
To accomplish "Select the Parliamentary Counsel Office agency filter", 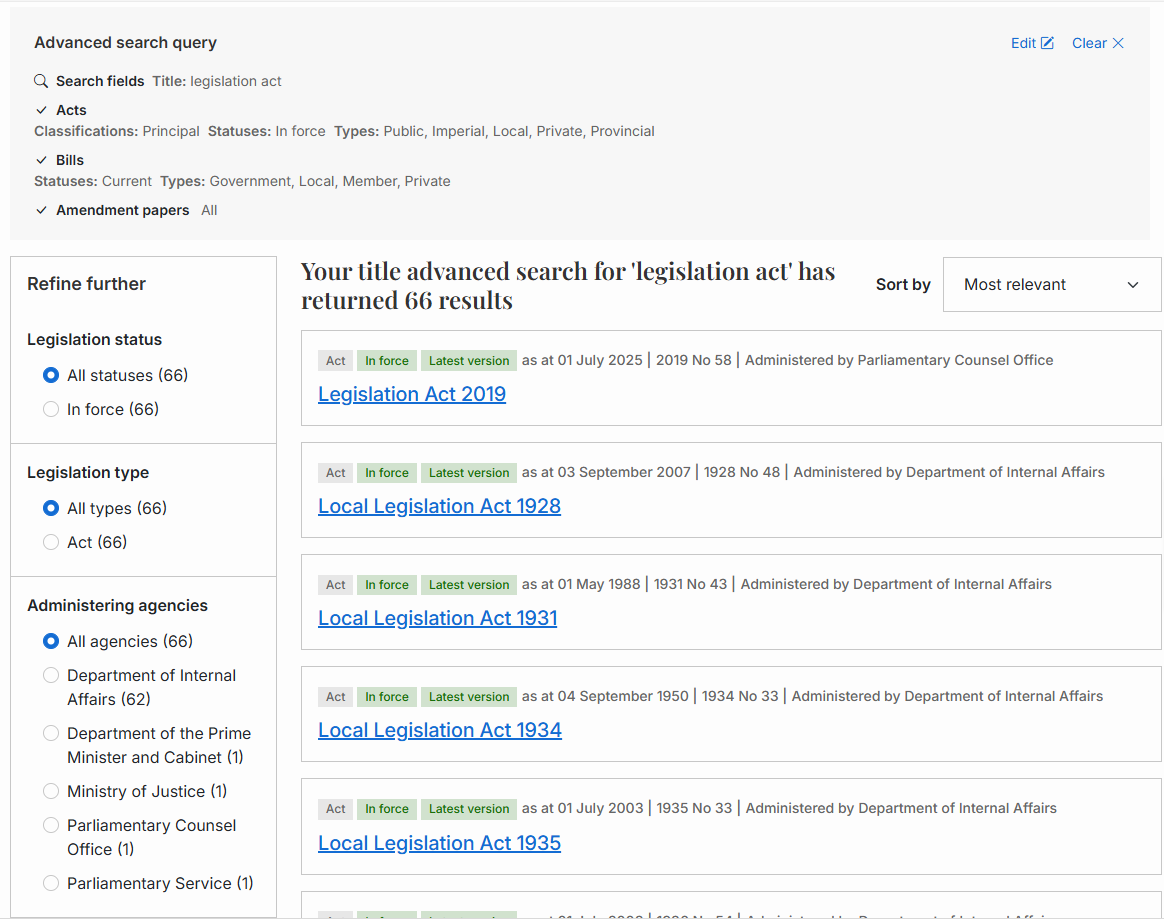I will click(x=51, y=825).
